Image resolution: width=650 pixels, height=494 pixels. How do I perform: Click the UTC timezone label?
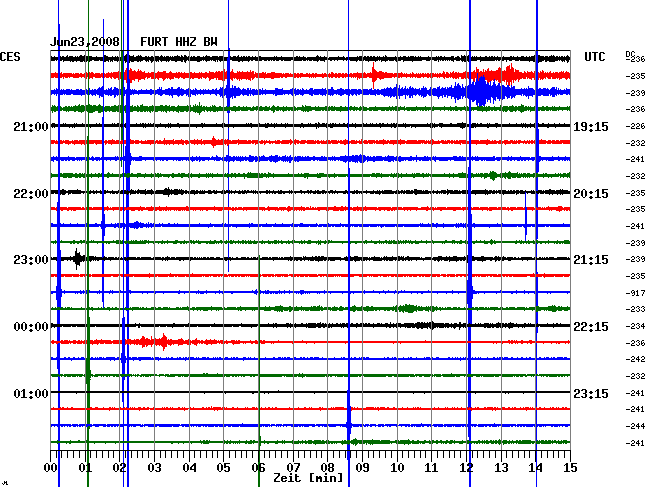click(x=594, y=57)
